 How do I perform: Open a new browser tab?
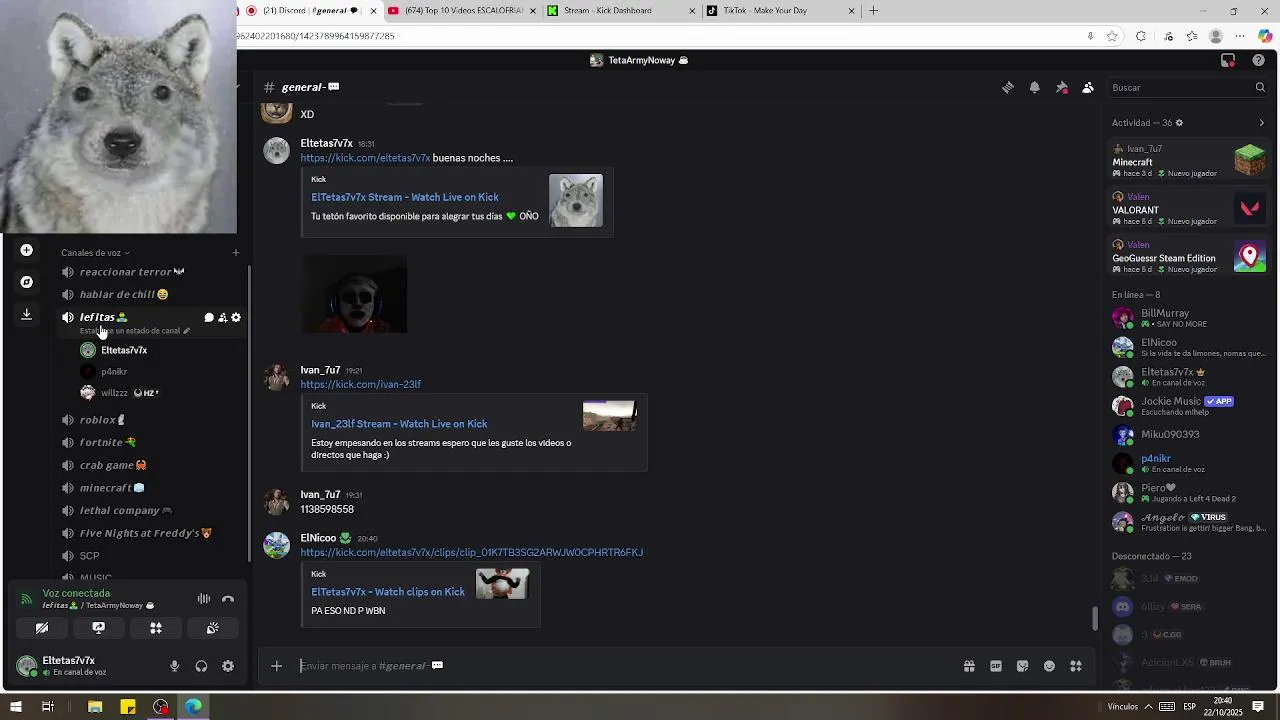tap(874, 11)
